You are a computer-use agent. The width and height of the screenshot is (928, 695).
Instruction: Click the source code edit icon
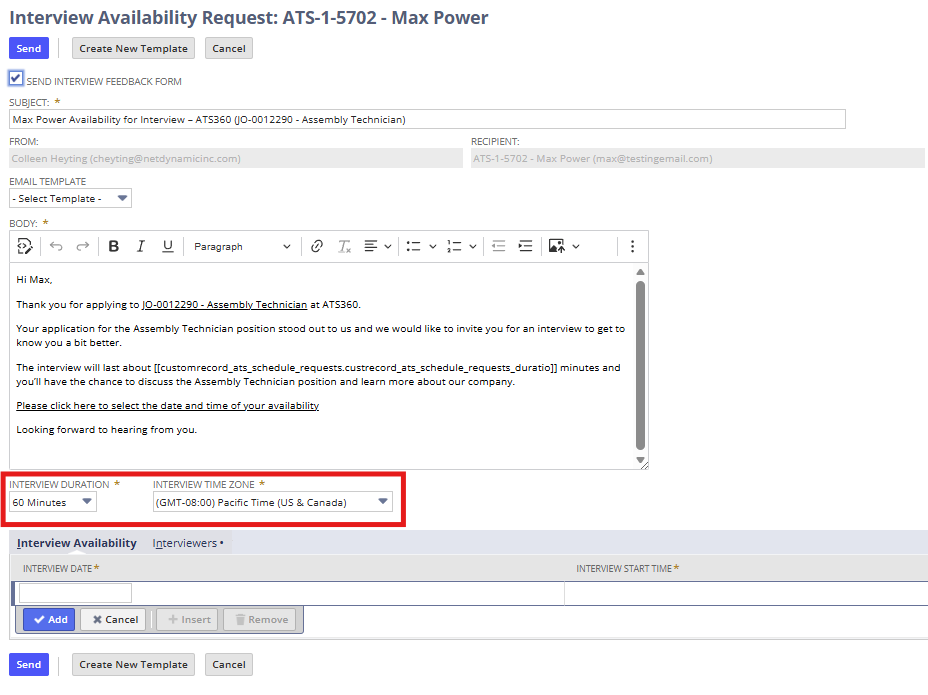[x=25, y=246]
